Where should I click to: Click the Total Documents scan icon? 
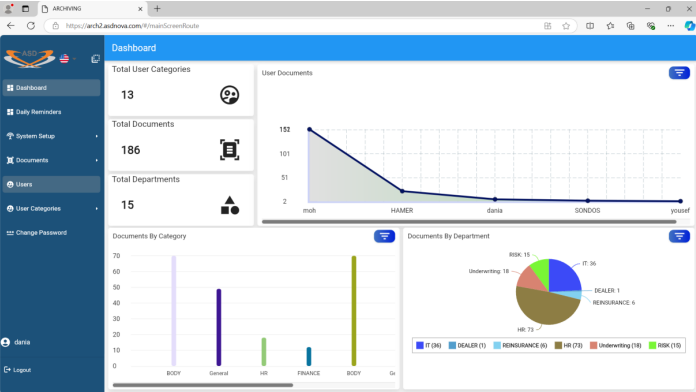coord(229,150)
